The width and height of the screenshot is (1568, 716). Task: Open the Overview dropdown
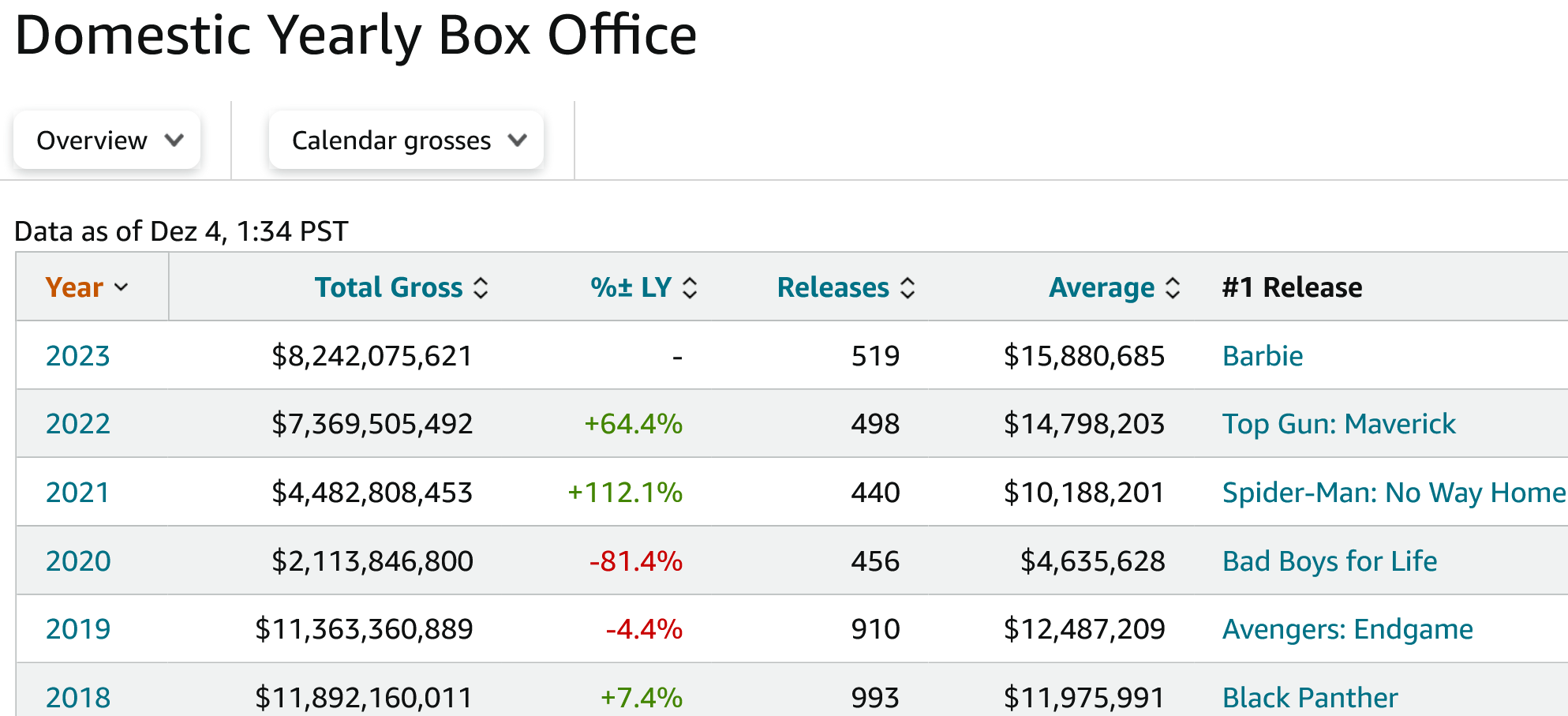107,141
